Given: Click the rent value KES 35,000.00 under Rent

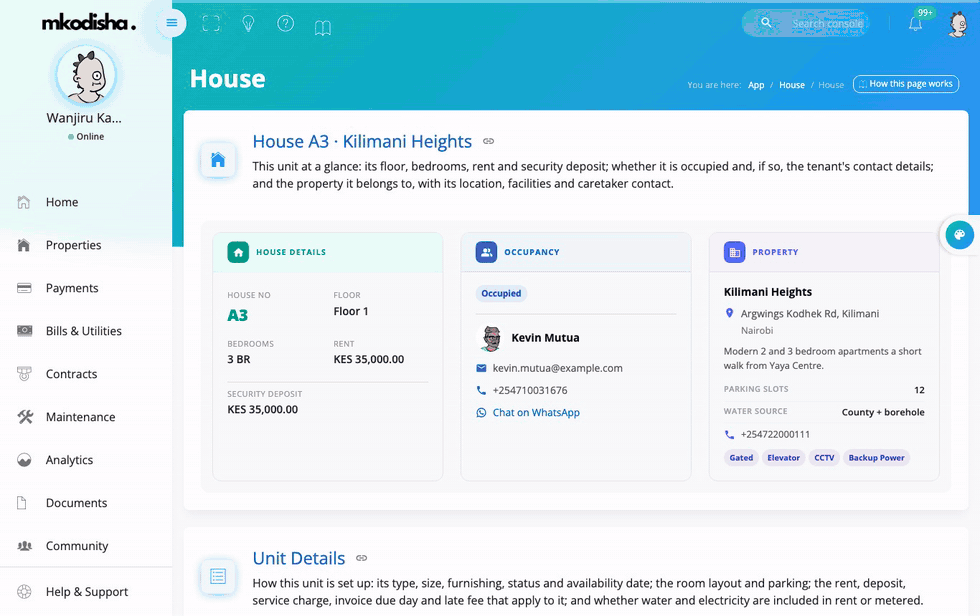Looking at the screenshot, I should pyautogui.click(x=369, y=359).
